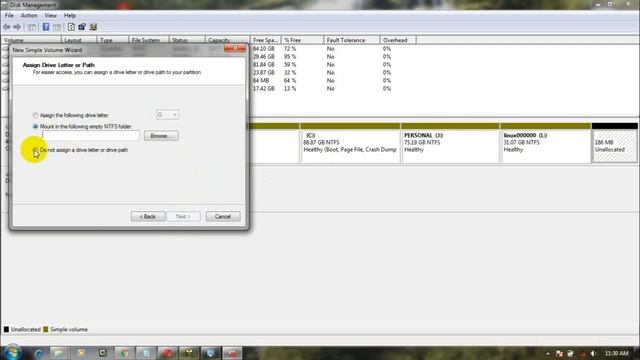This screenshot has width=640, height=360.
Task: Click the Fault Tolerance 'No' in the 64 MB row
Action: click(x=330, y=80)
